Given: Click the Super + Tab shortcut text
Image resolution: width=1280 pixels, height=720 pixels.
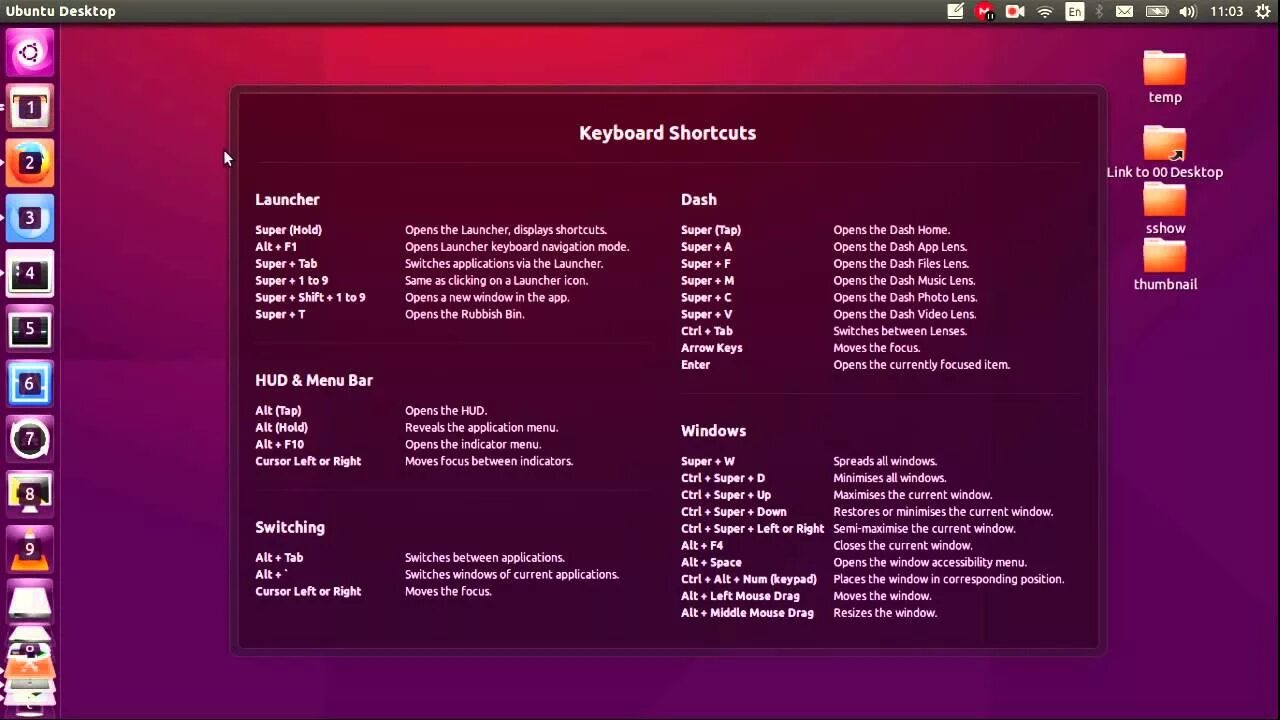Looking at the screenshot, I should tap(286, 264).
